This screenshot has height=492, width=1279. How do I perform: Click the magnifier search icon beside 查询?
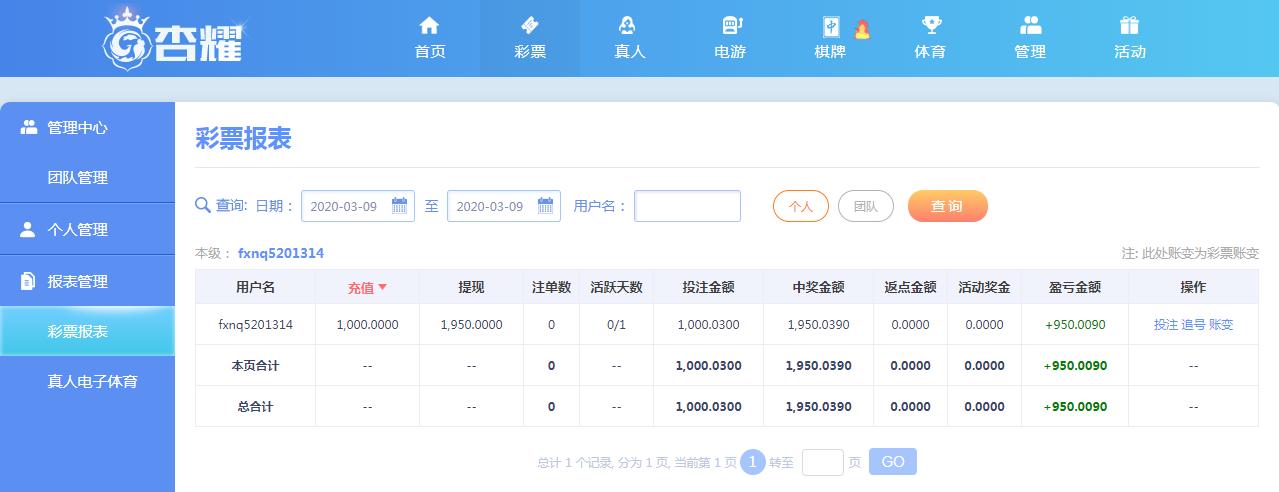coord(203,205)
